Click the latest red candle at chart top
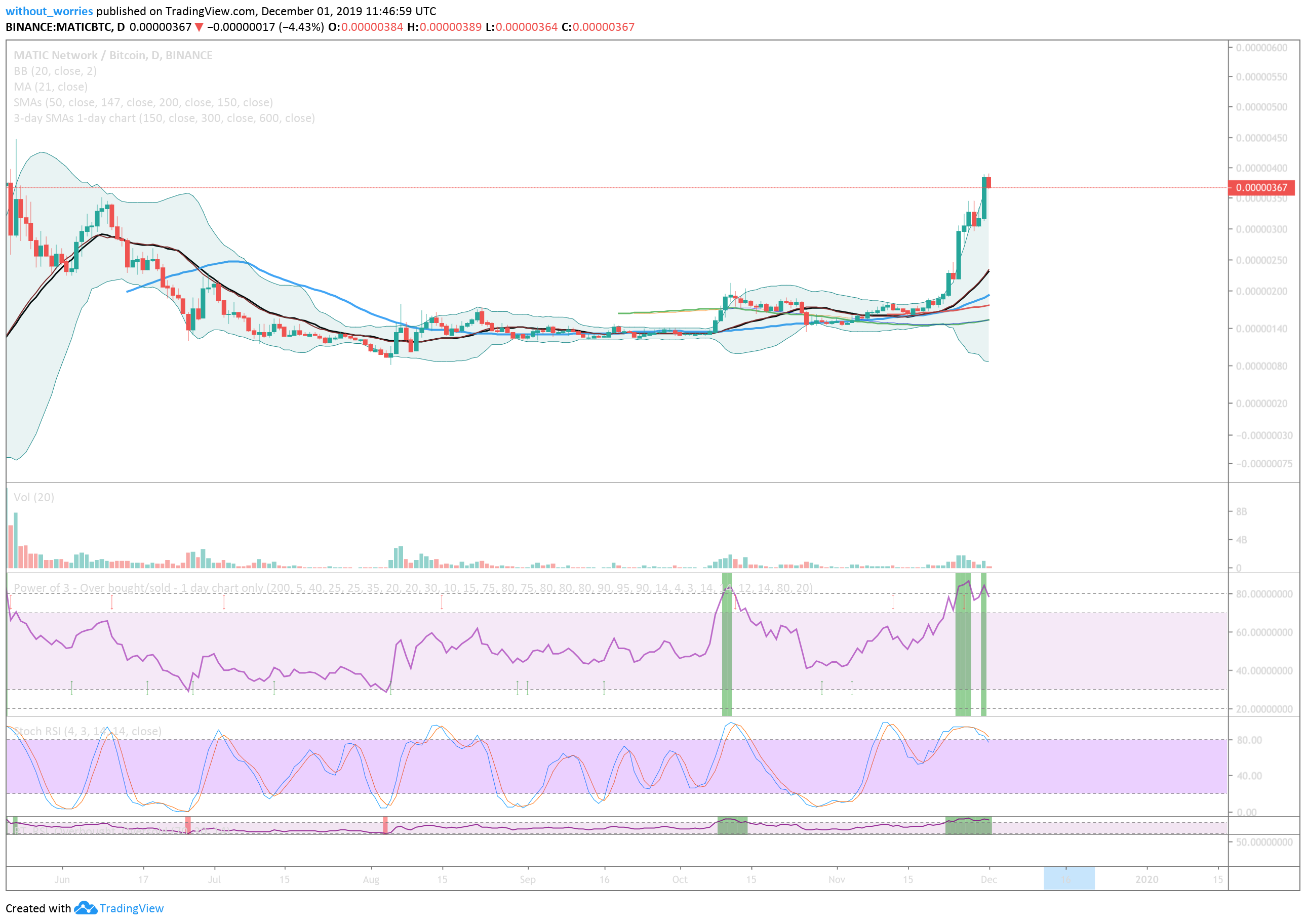This screenshot has height=924, width=1306. point(989,183)
